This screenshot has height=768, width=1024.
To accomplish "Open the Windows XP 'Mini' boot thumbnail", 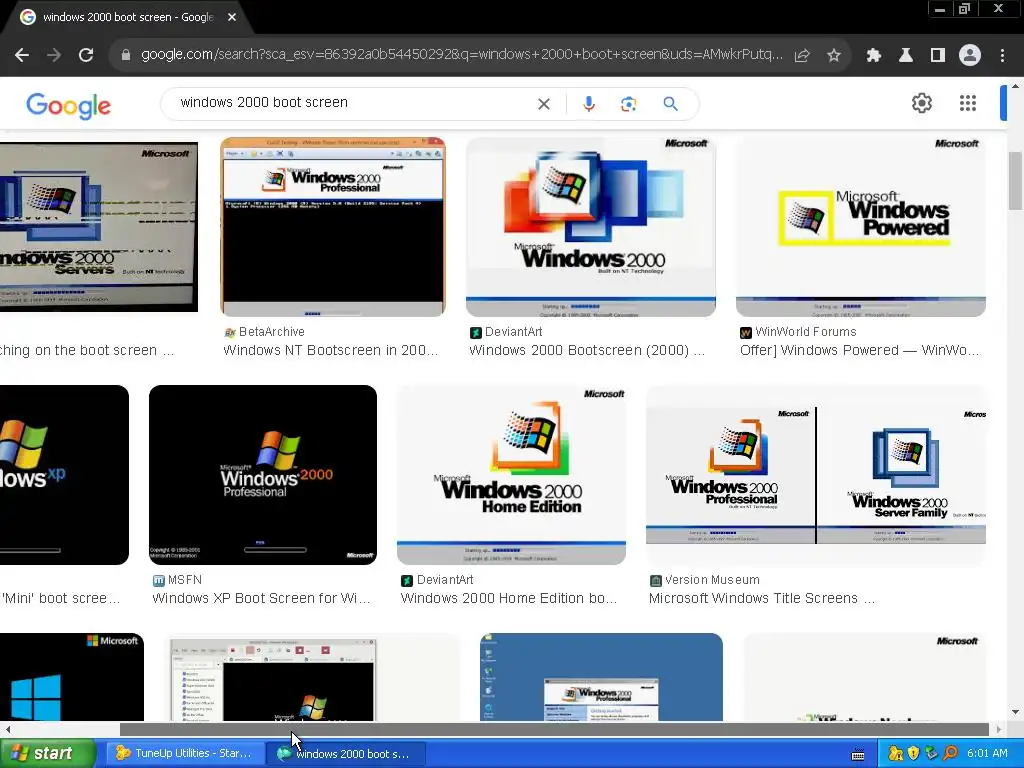I will (64, 475).
